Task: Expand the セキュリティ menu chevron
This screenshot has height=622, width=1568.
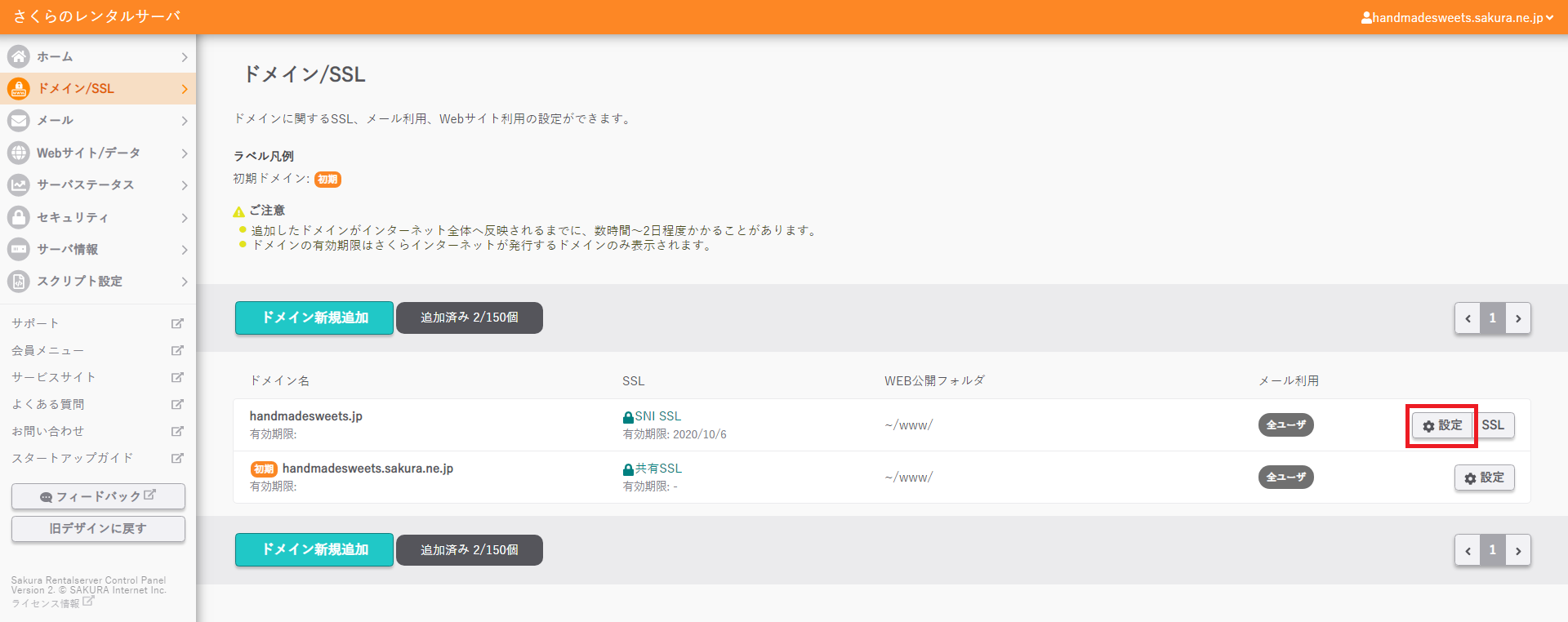Action: pos(185,218)
